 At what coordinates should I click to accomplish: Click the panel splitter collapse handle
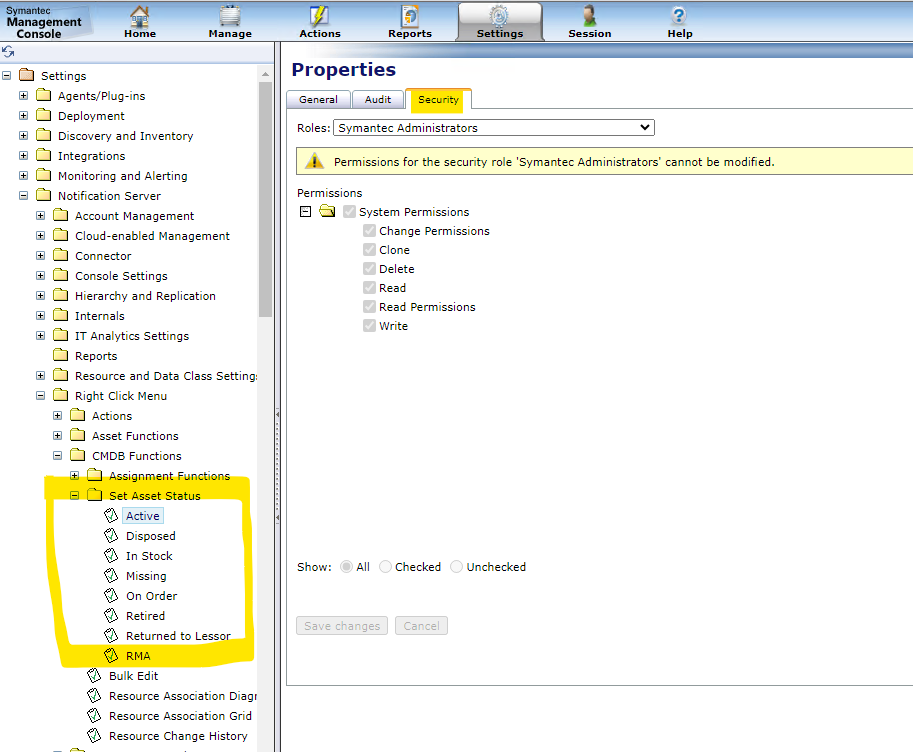pyautogui.click(x=278, y=466)
